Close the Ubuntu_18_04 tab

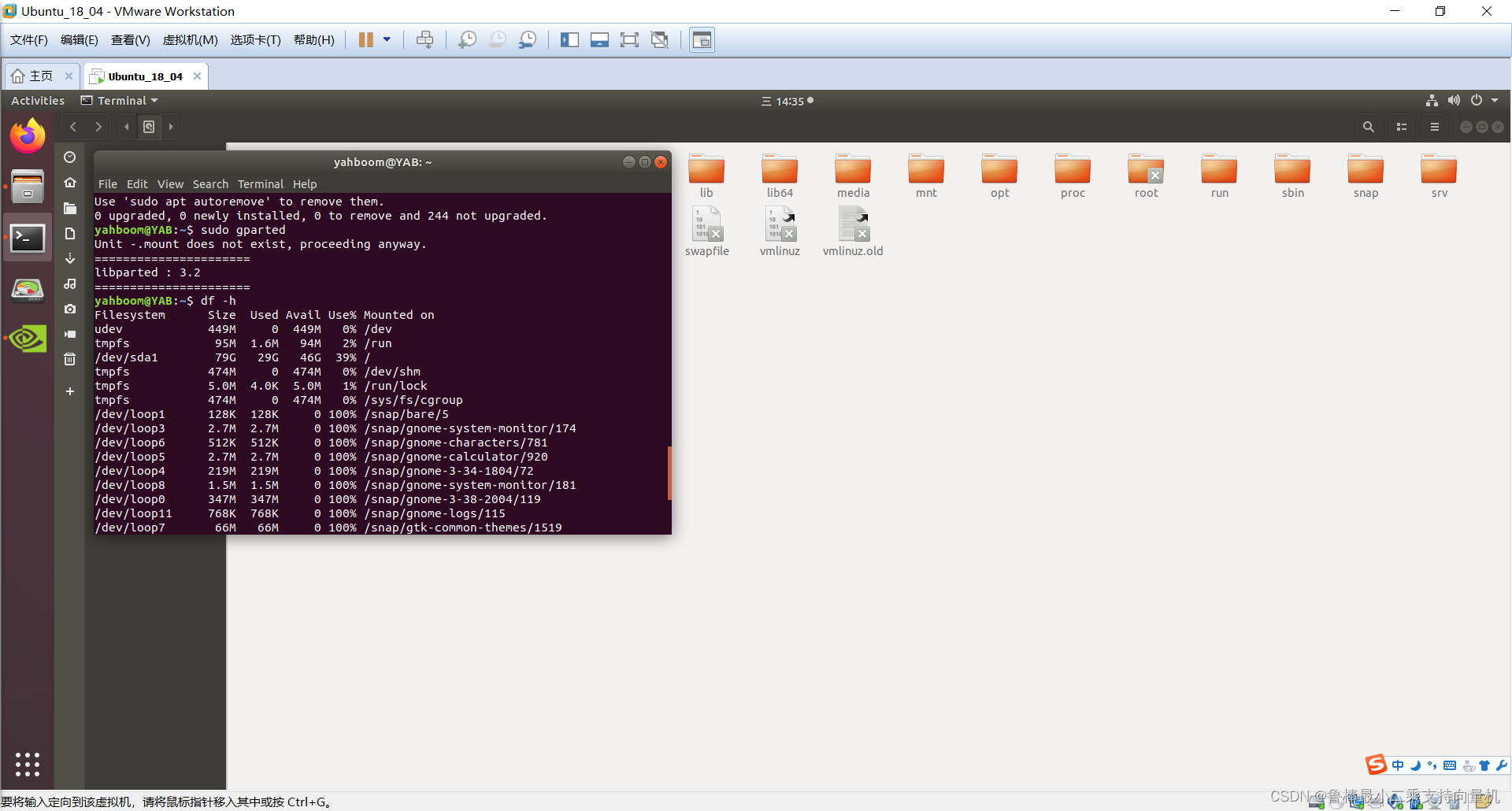tap(198, 76)
